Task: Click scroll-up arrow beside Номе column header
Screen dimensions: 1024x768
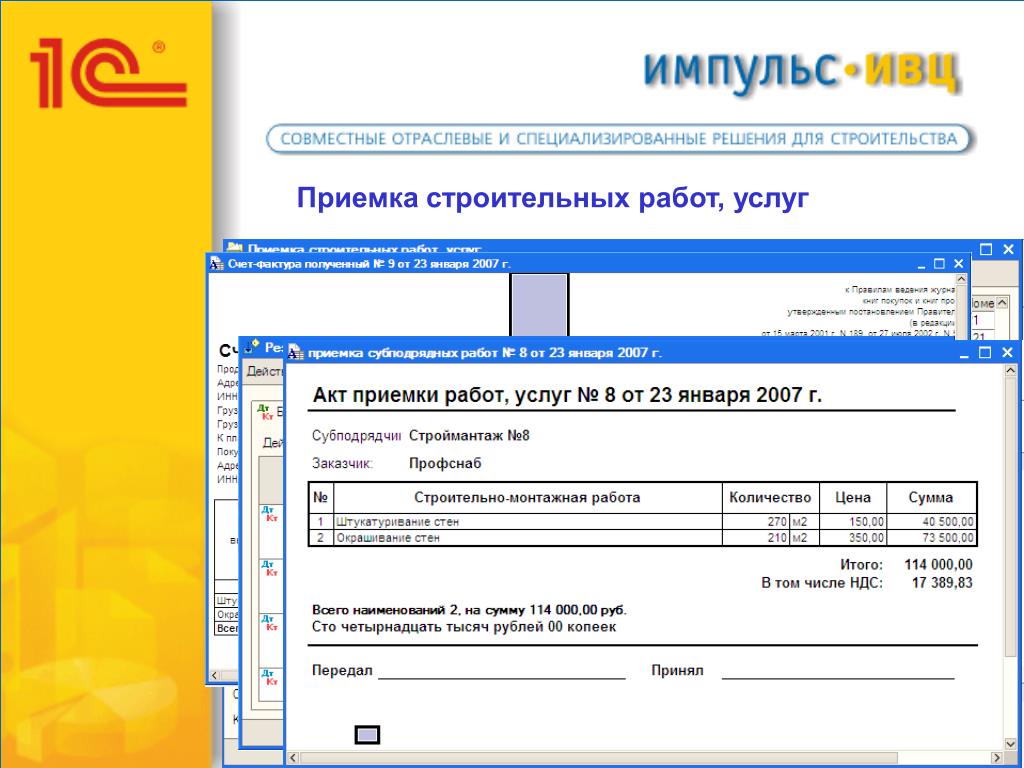Action: click(1002, 303)
